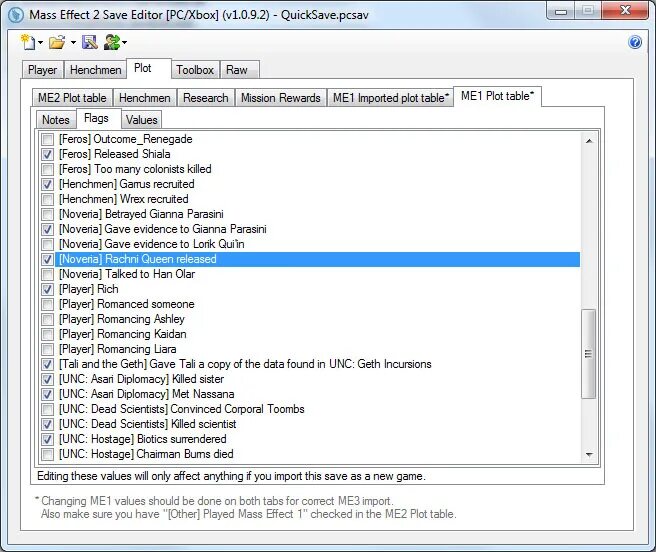The image size is (656, 552).
Task: Expand the Open folder dropdown arrow
Action: click(x=73, y=42)
